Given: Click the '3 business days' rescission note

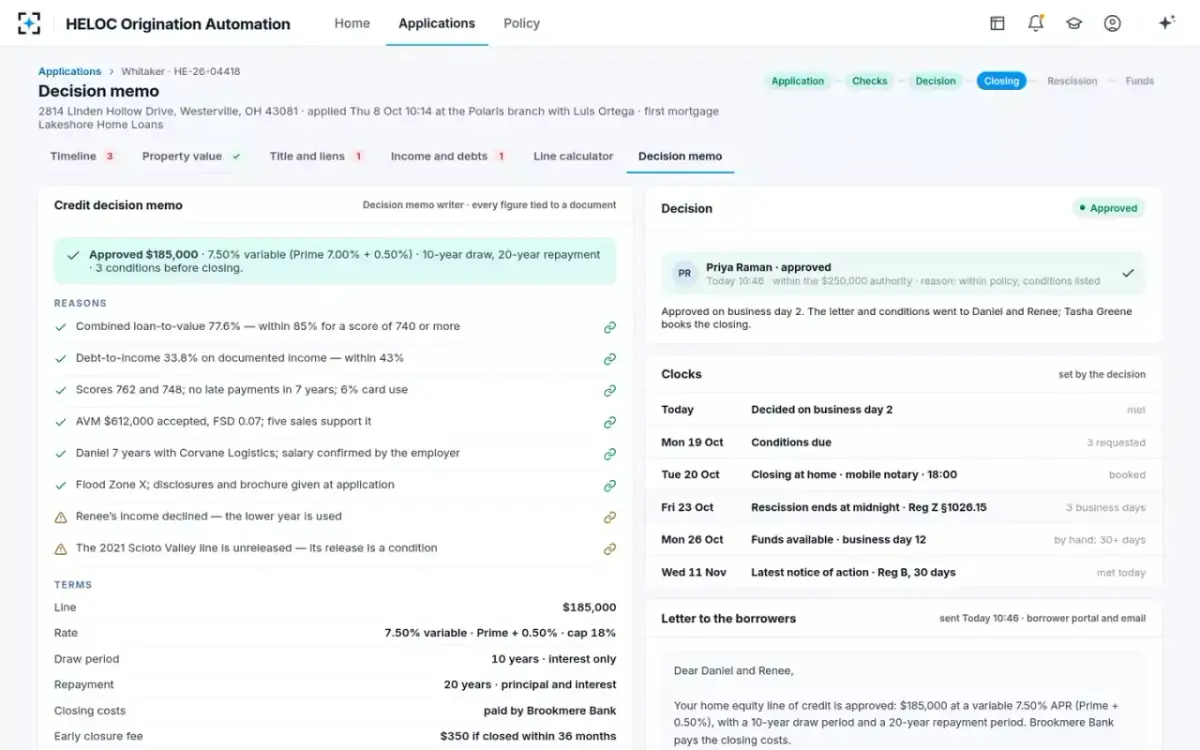Looking at the screenshot, I should [1106, 508].
